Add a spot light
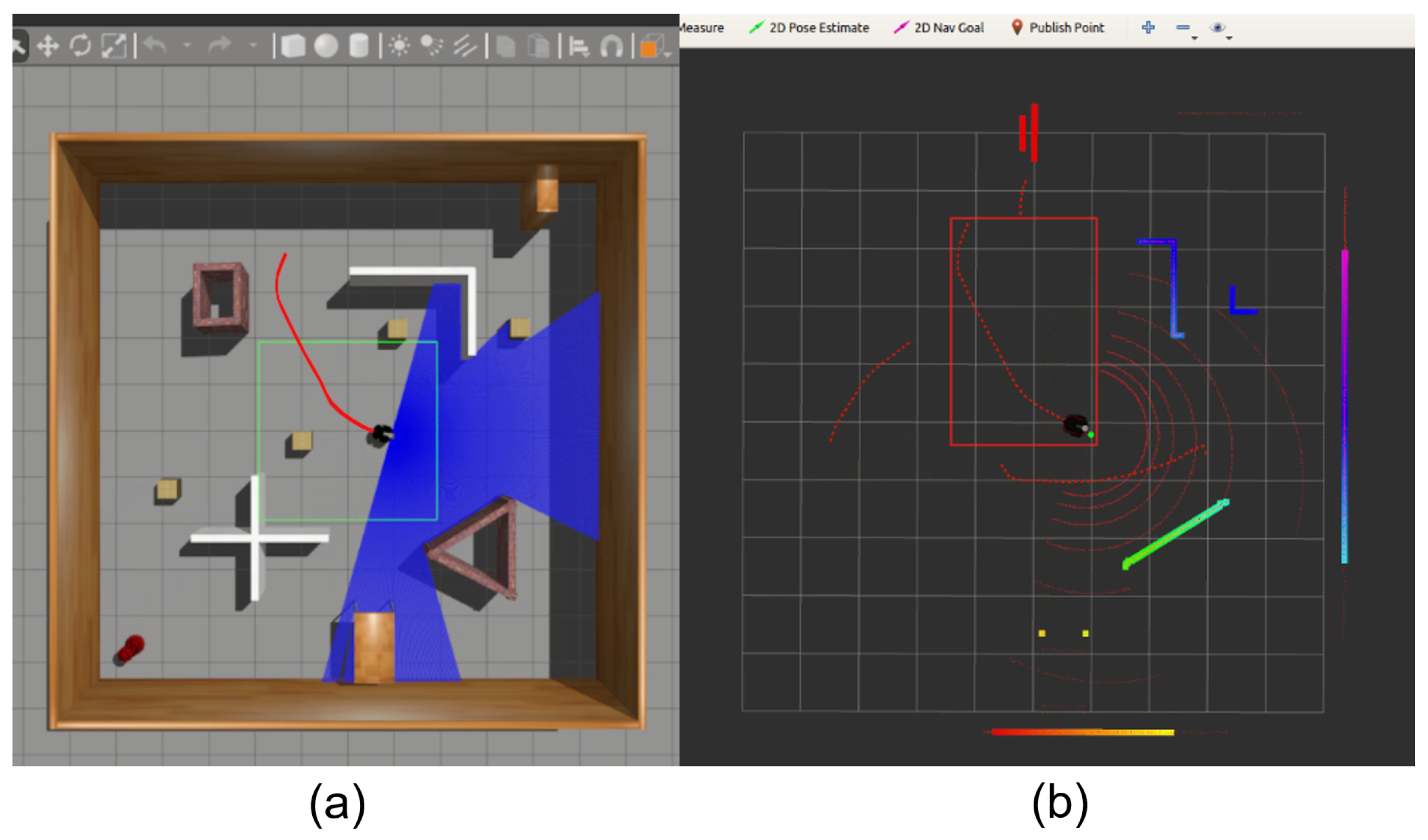1428x840 pixels. [x=432, y=46]
